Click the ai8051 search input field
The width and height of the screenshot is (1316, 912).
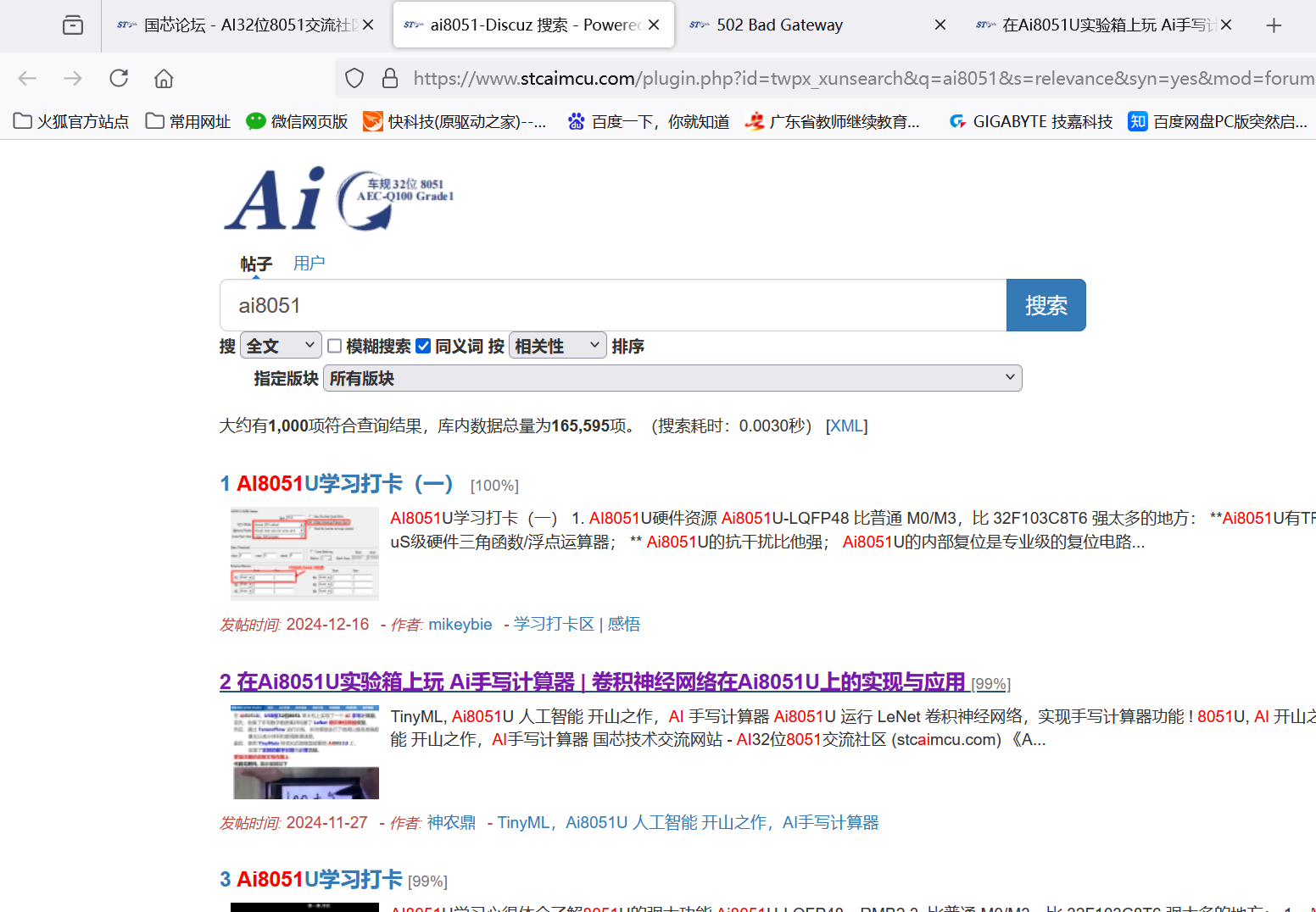click(x=613, y=305)
